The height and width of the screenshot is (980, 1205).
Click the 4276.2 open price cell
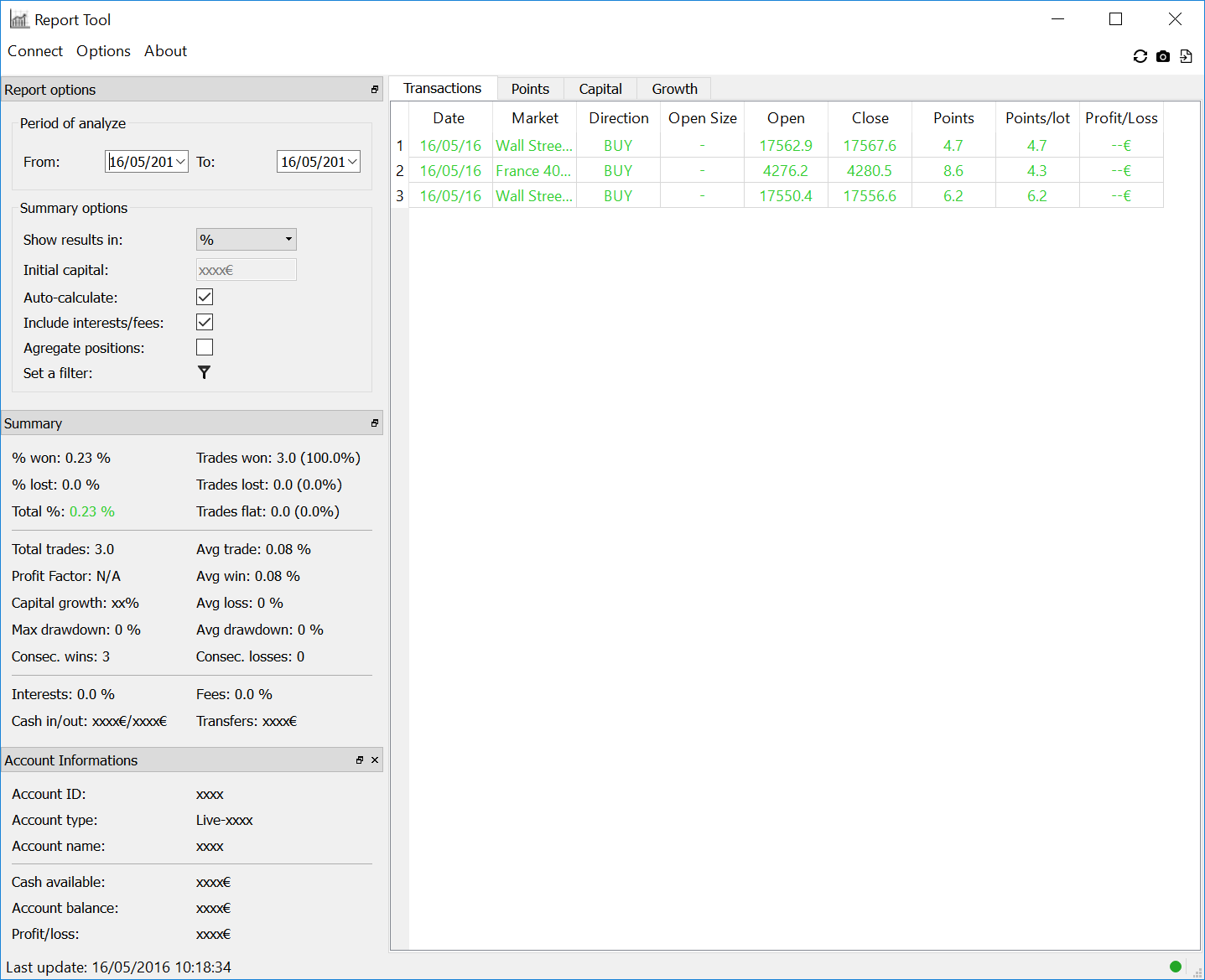tap(787, 170)
